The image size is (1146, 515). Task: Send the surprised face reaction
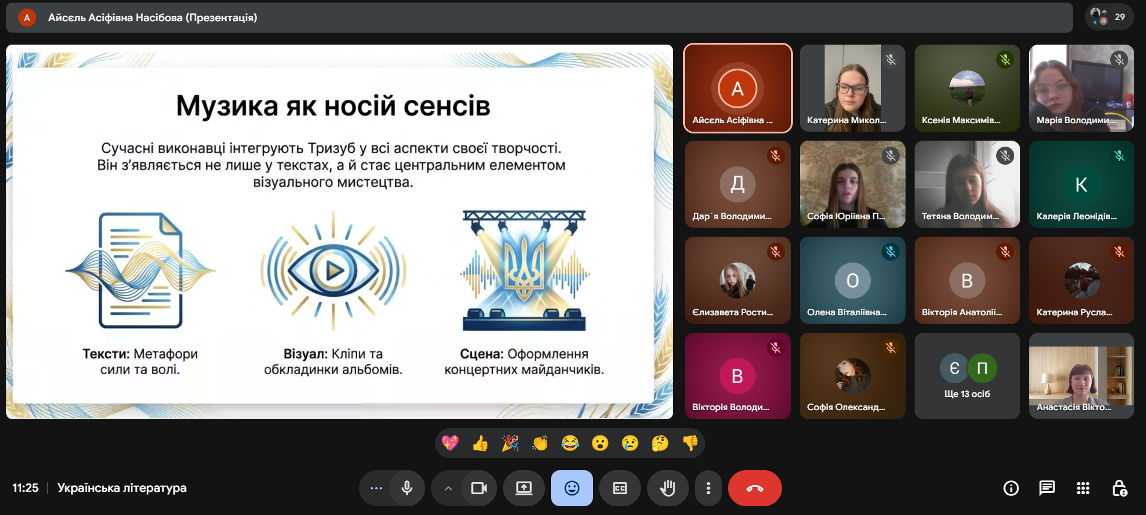tap(600, 443)
